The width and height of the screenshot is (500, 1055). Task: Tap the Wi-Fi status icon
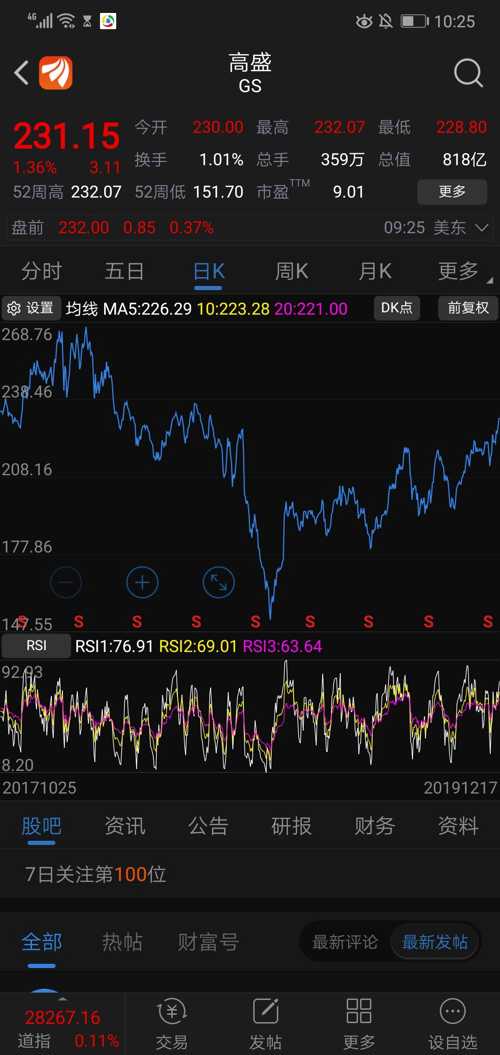coord(66,22)
